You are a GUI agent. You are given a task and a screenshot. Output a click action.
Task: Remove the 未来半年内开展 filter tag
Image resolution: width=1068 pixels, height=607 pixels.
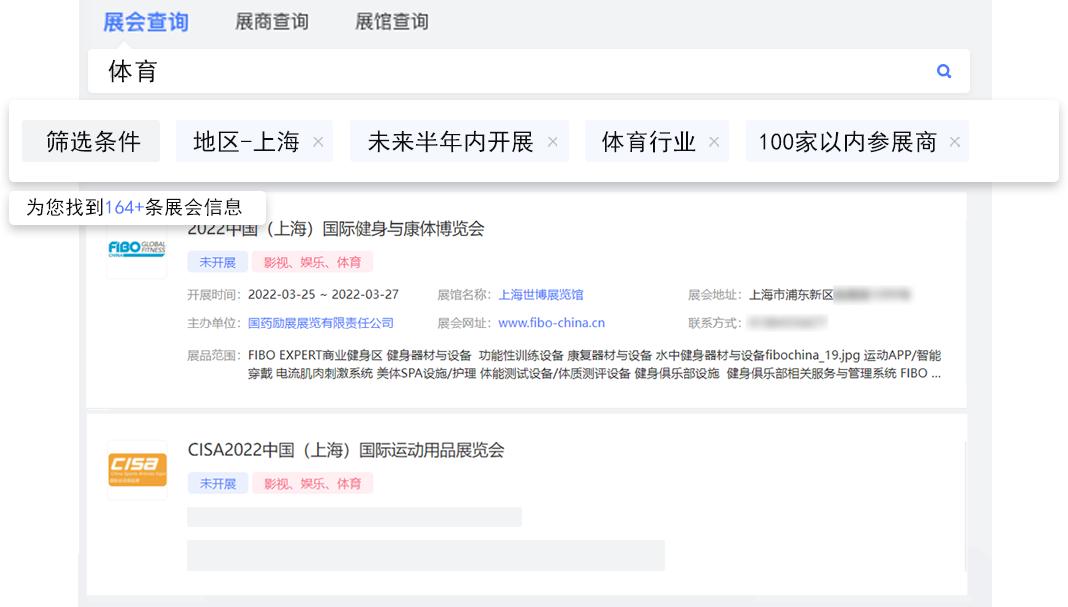[x=553, y=141]
